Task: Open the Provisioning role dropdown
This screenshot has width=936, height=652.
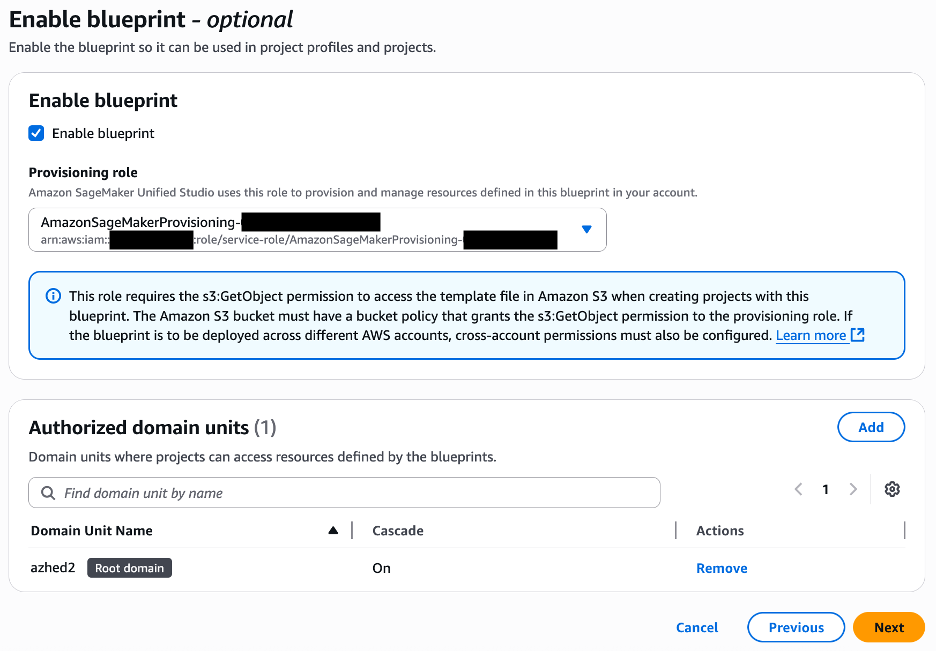Action: point(300,230)
